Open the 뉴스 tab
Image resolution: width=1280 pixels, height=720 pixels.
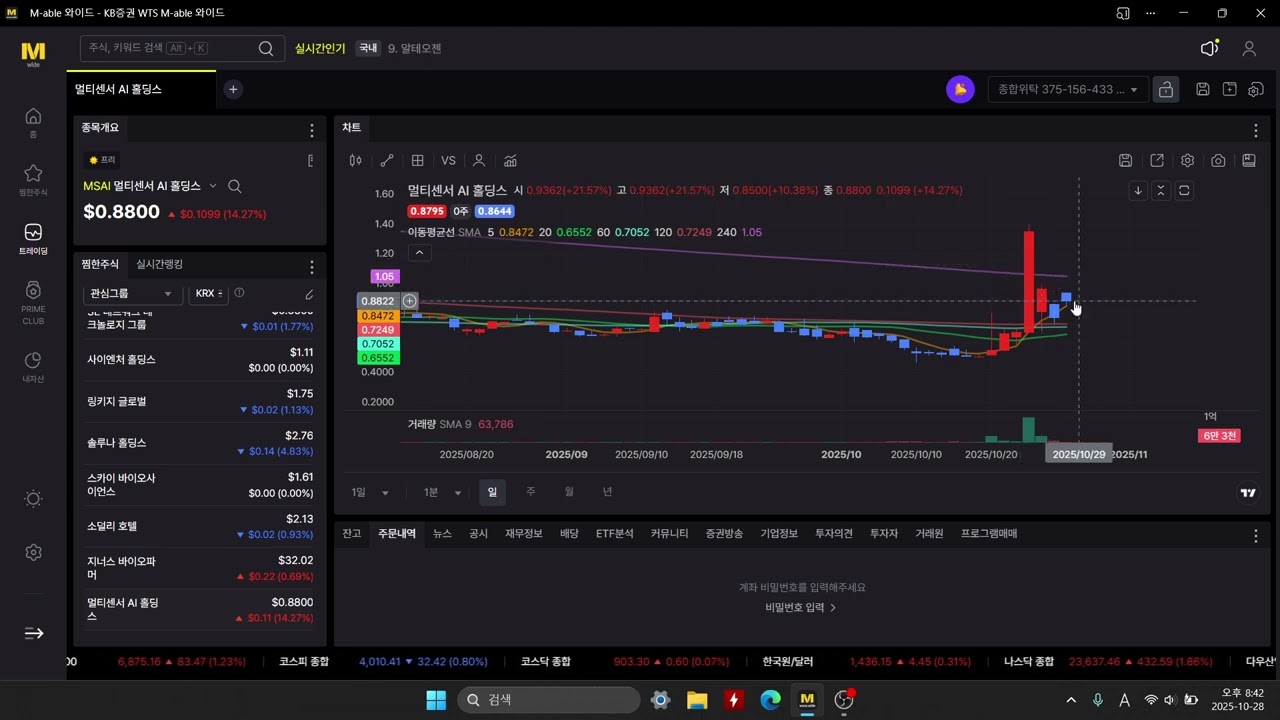coord(442,534)
